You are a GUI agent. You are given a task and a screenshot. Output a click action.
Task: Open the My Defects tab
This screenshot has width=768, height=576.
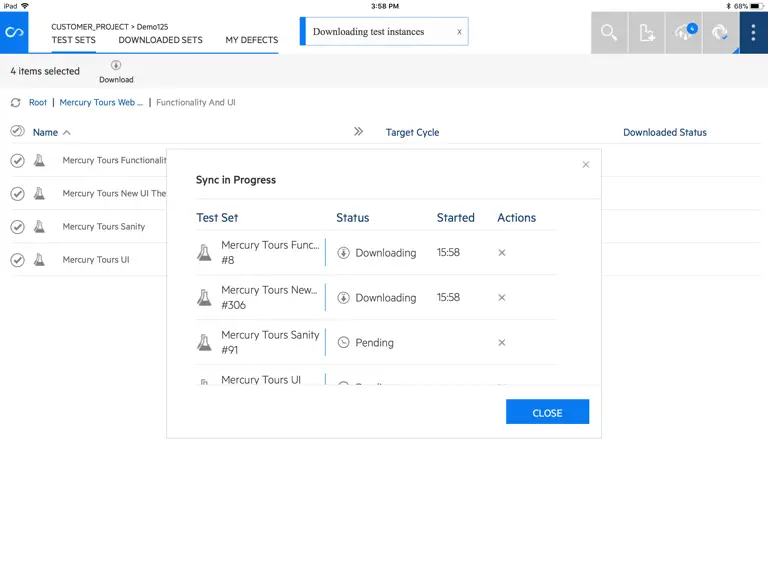click(x=252, y=40)
